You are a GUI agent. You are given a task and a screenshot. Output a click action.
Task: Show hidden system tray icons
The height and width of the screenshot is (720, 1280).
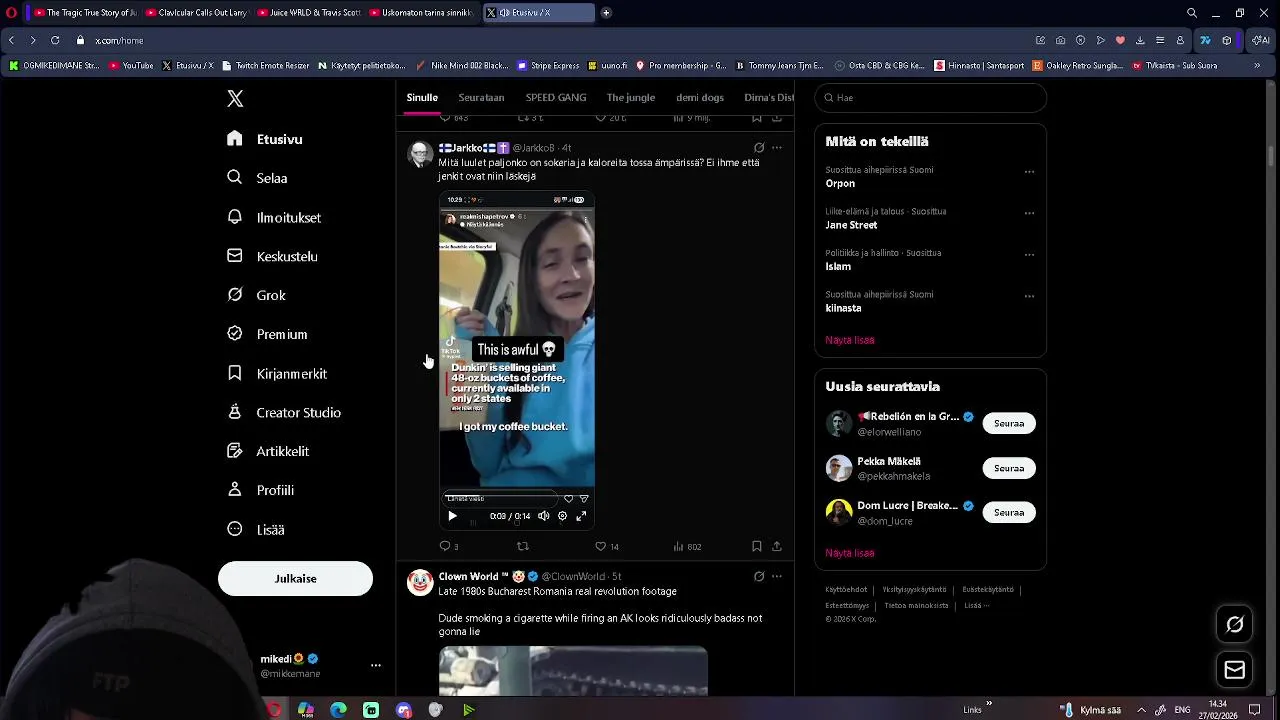point(1141,710)
